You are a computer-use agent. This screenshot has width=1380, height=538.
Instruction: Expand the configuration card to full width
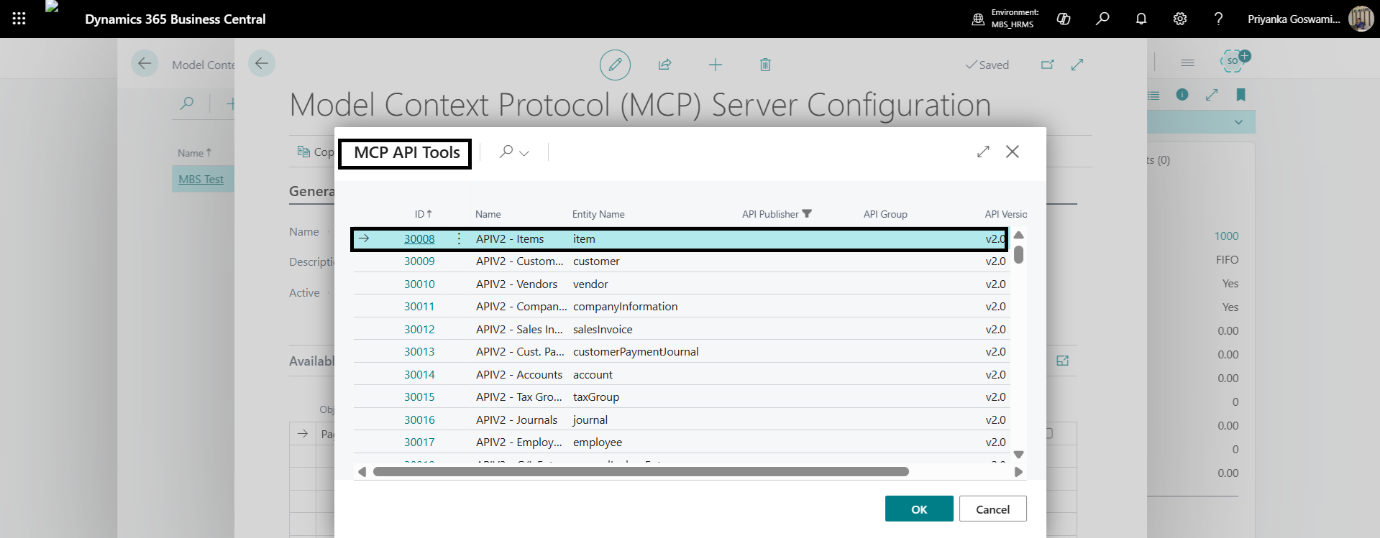coord(1077,65)
